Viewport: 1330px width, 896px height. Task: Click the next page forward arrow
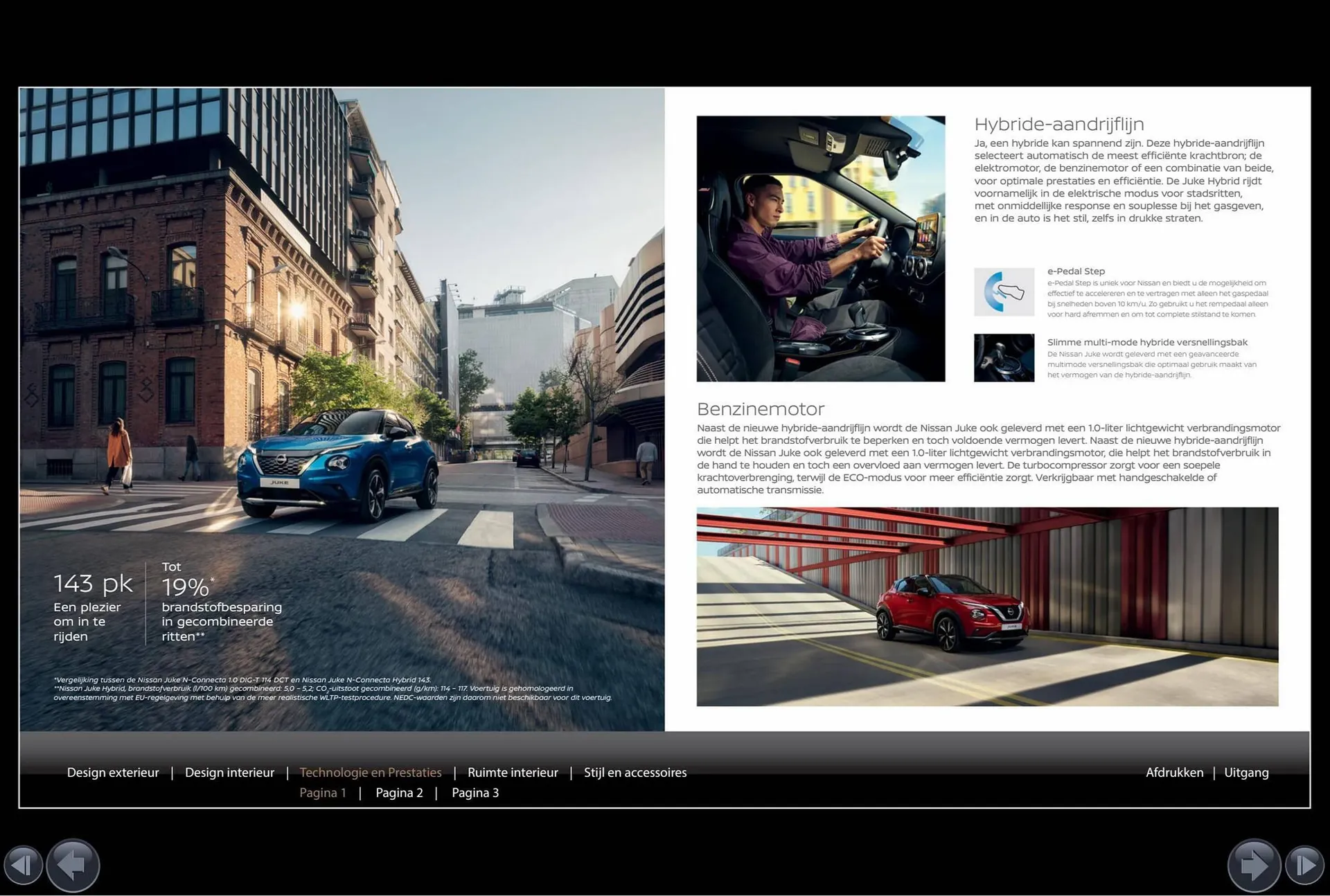(1254, 865)
